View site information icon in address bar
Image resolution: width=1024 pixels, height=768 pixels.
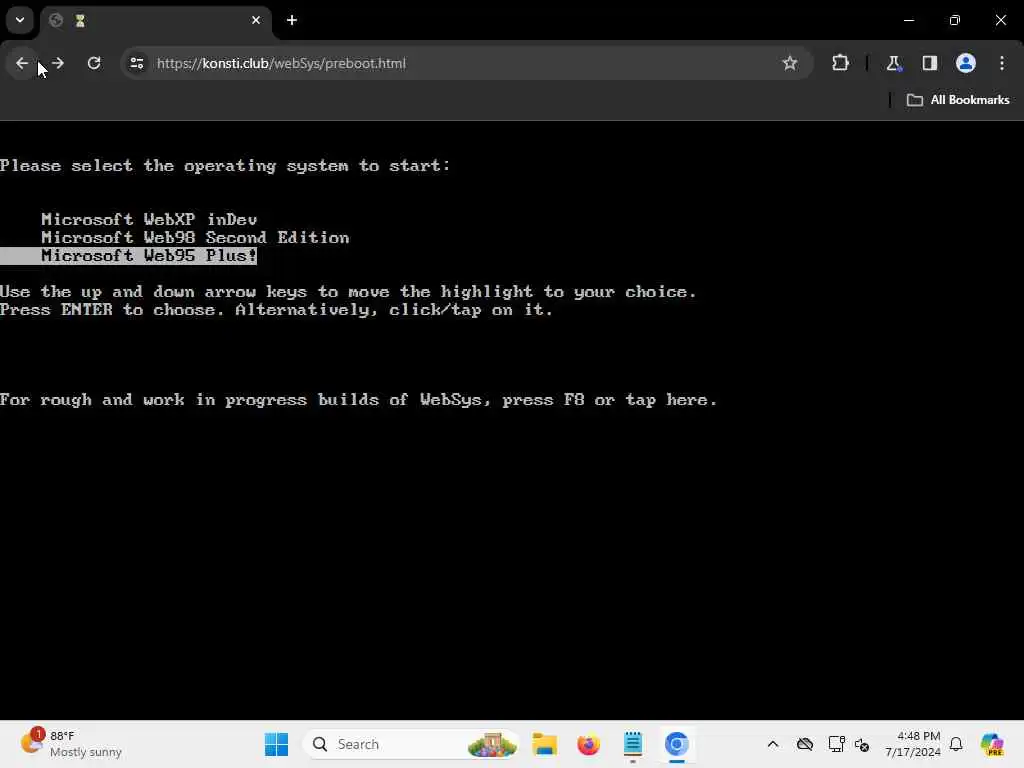(x=137, y=63)
